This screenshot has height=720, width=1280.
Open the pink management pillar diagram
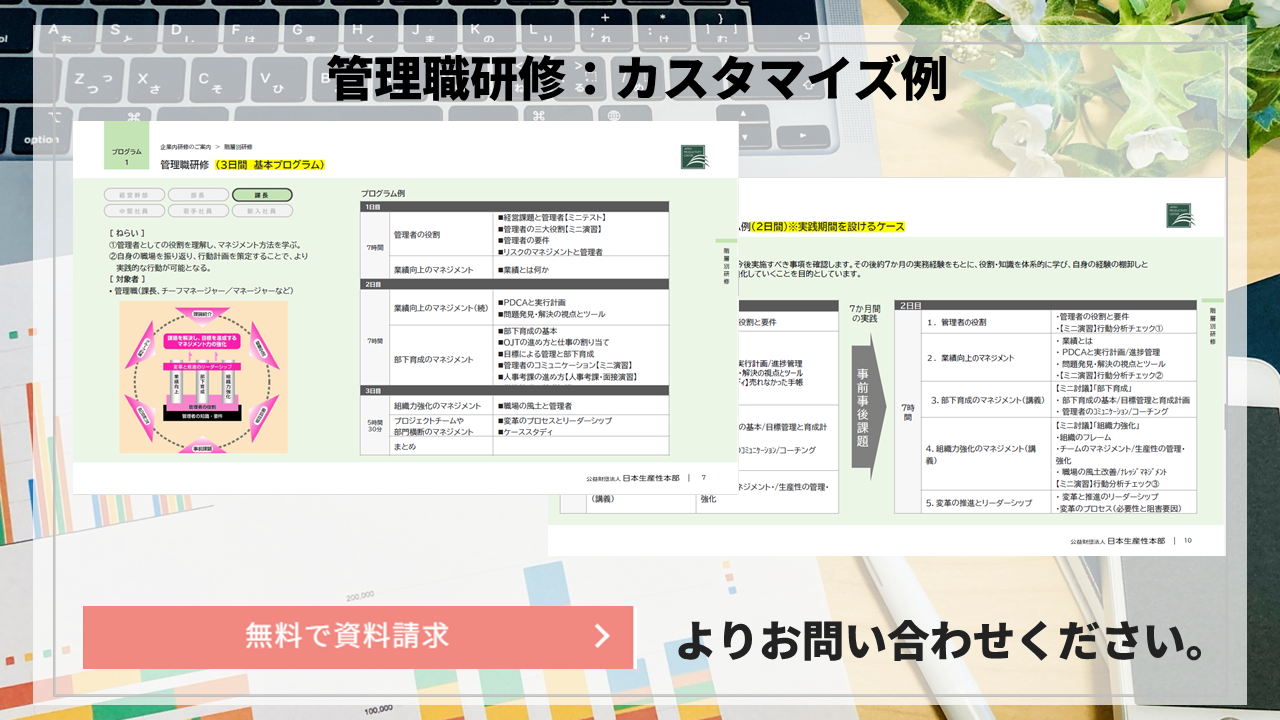[204, 377]
